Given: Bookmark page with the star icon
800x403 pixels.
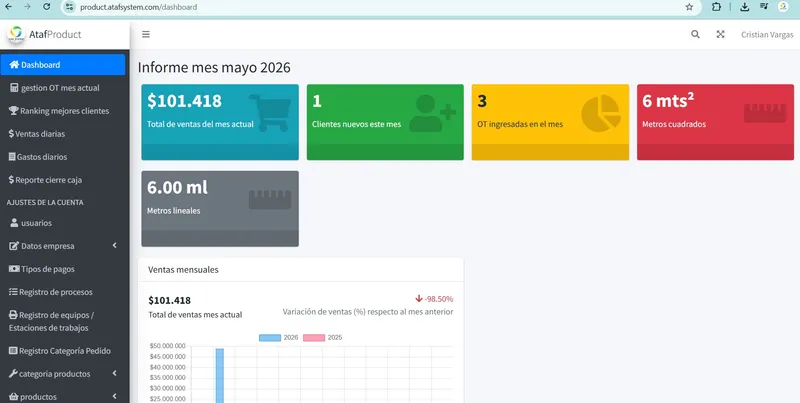Looking at the screenshot, I should (x=689, y=7).
